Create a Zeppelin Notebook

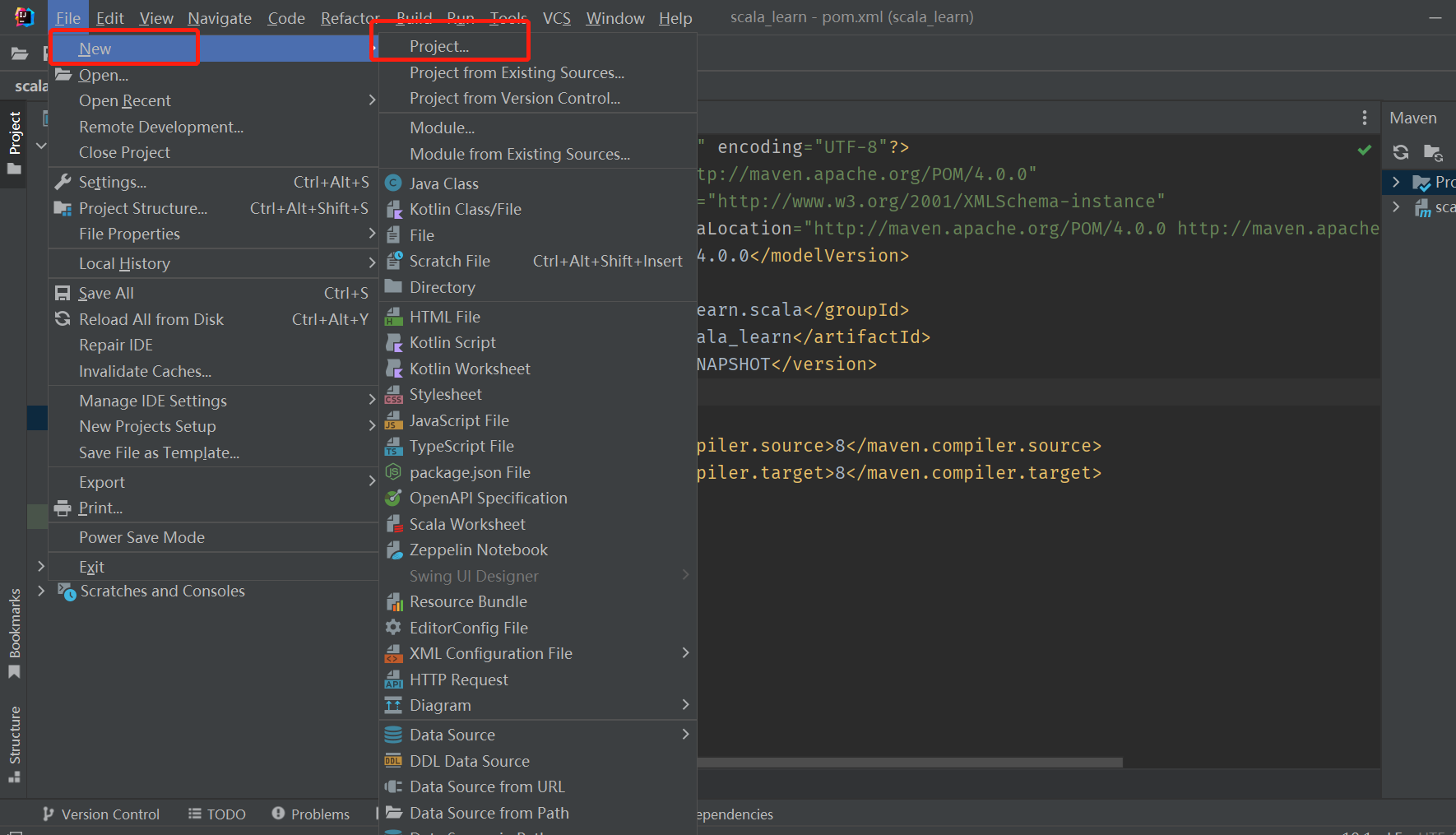click(538, 550)
